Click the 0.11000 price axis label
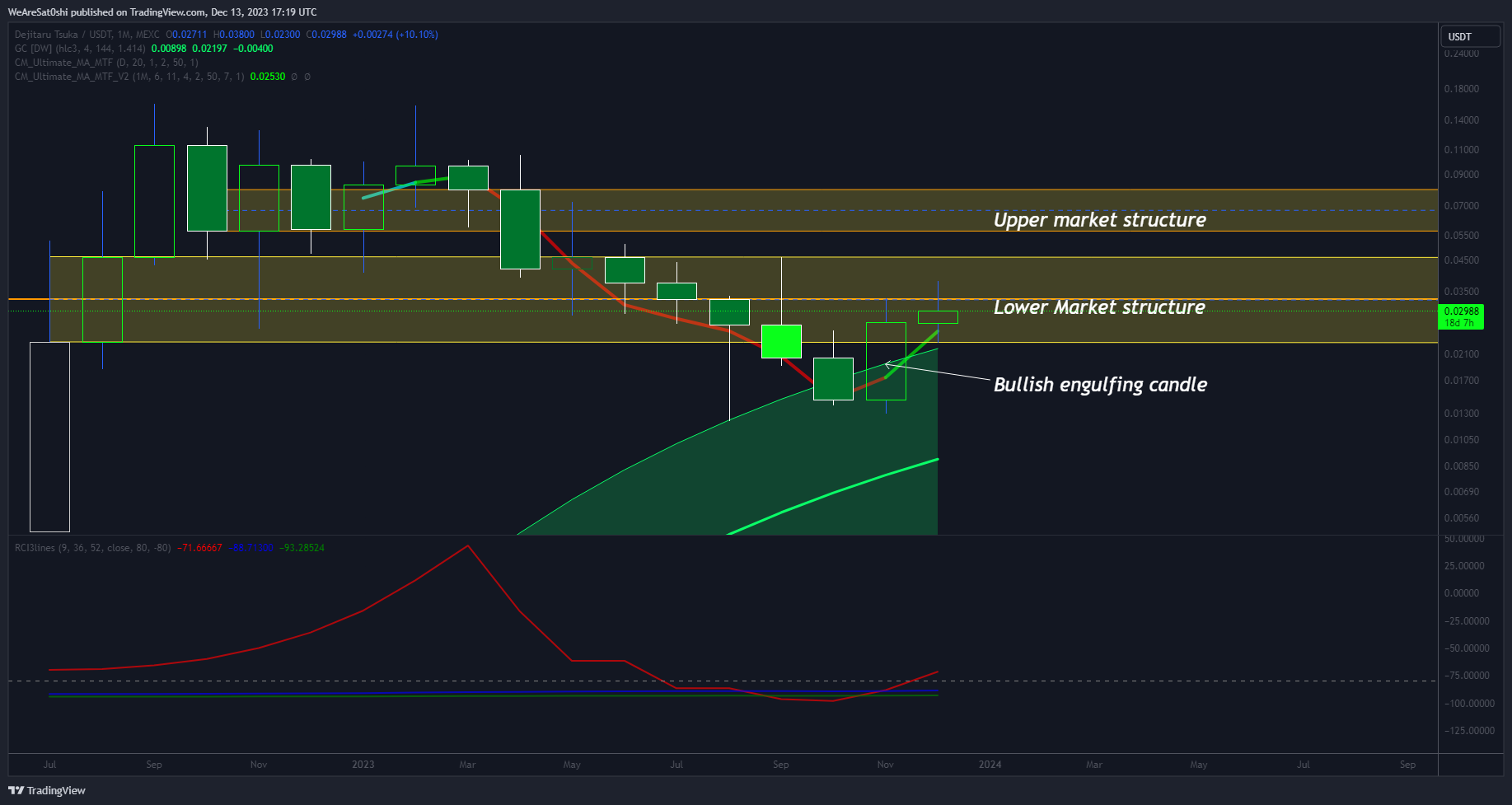 pos(1462,150)
